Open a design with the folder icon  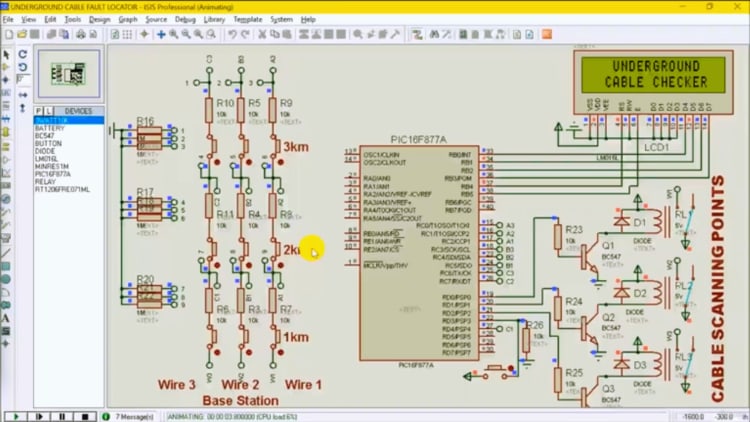tap(22, 34)
